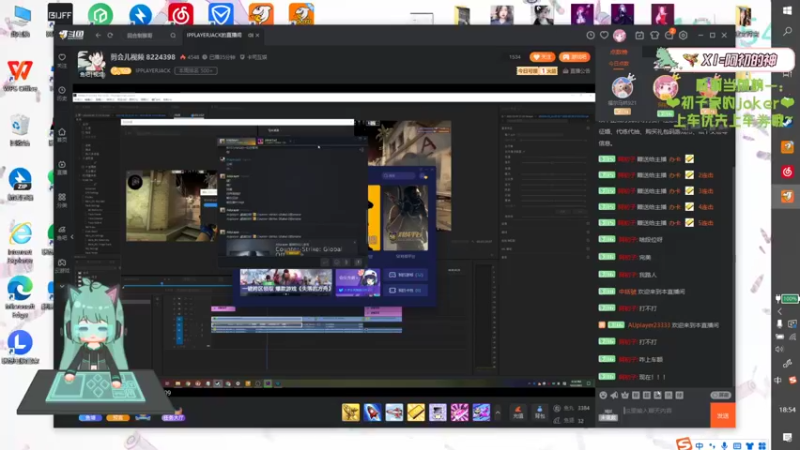Screen dimensions: 800x450
Task: Open the Recycle Bin on the desktop
Action: pos(20,130)
